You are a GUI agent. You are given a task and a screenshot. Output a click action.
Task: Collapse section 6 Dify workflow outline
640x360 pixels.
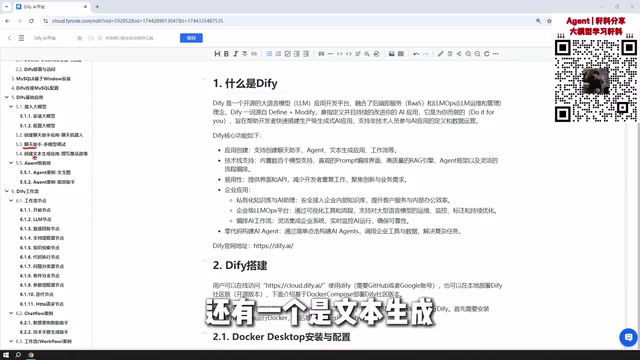click(x=7, y=191)
